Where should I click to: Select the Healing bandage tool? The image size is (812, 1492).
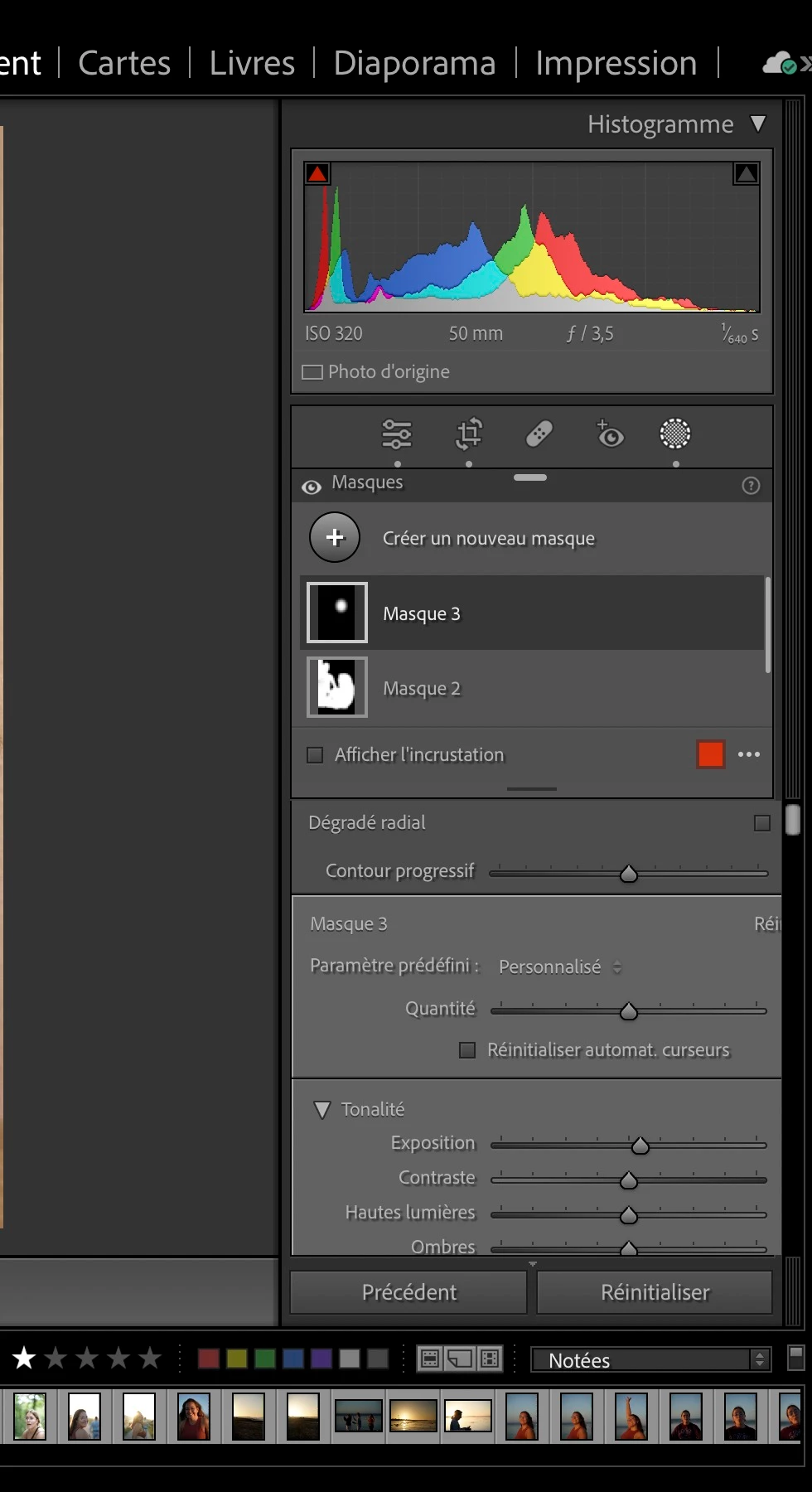click(539, 434)
